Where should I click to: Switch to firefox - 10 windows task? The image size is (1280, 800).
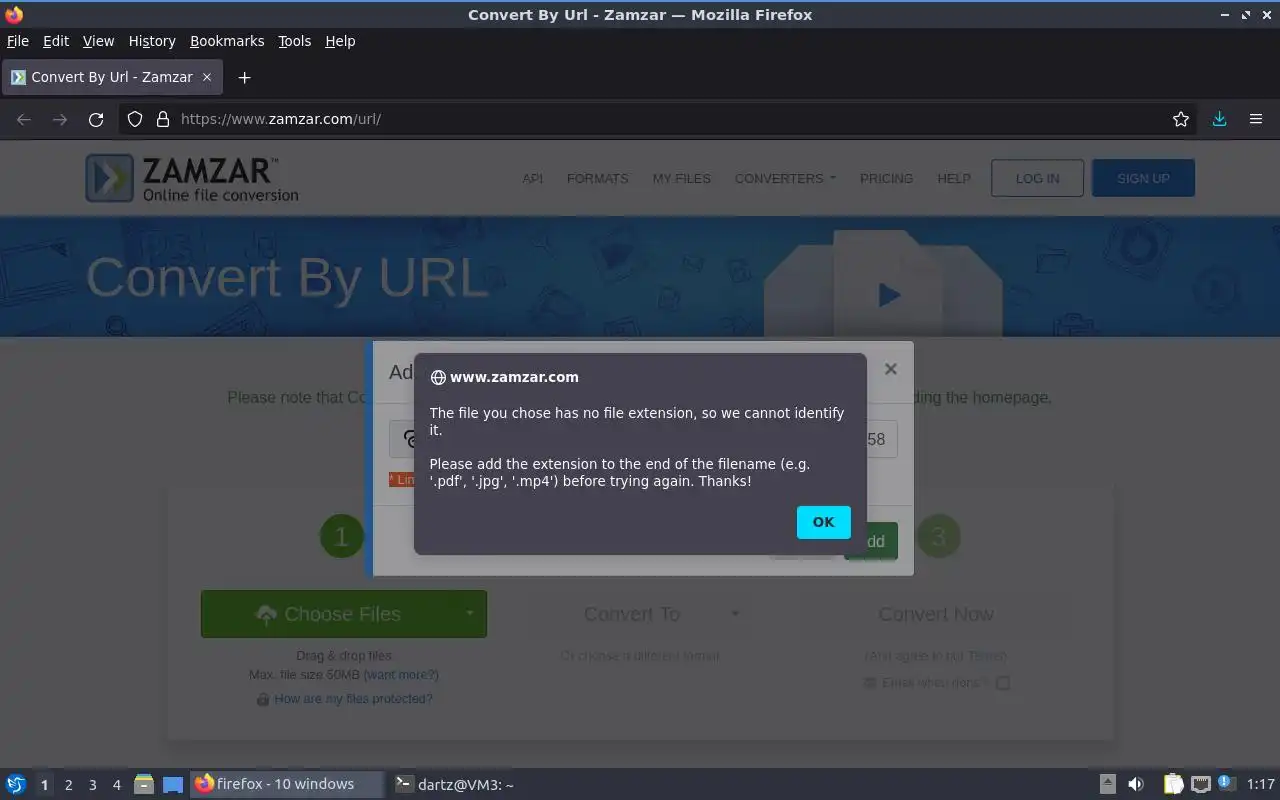point(286,784)
